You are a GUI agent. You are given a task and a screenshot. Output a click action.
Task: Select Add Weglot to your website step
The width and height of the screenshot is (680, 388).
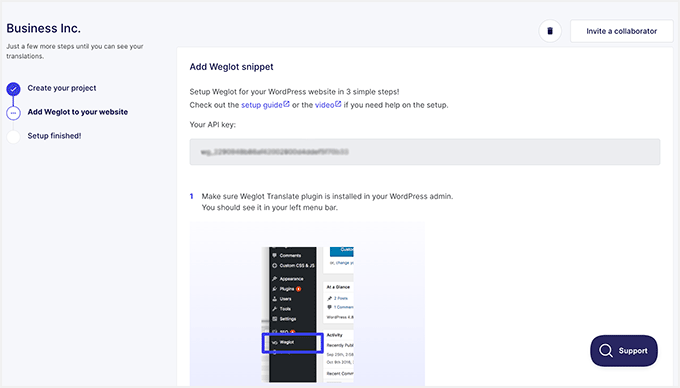[x=78, y=112]
